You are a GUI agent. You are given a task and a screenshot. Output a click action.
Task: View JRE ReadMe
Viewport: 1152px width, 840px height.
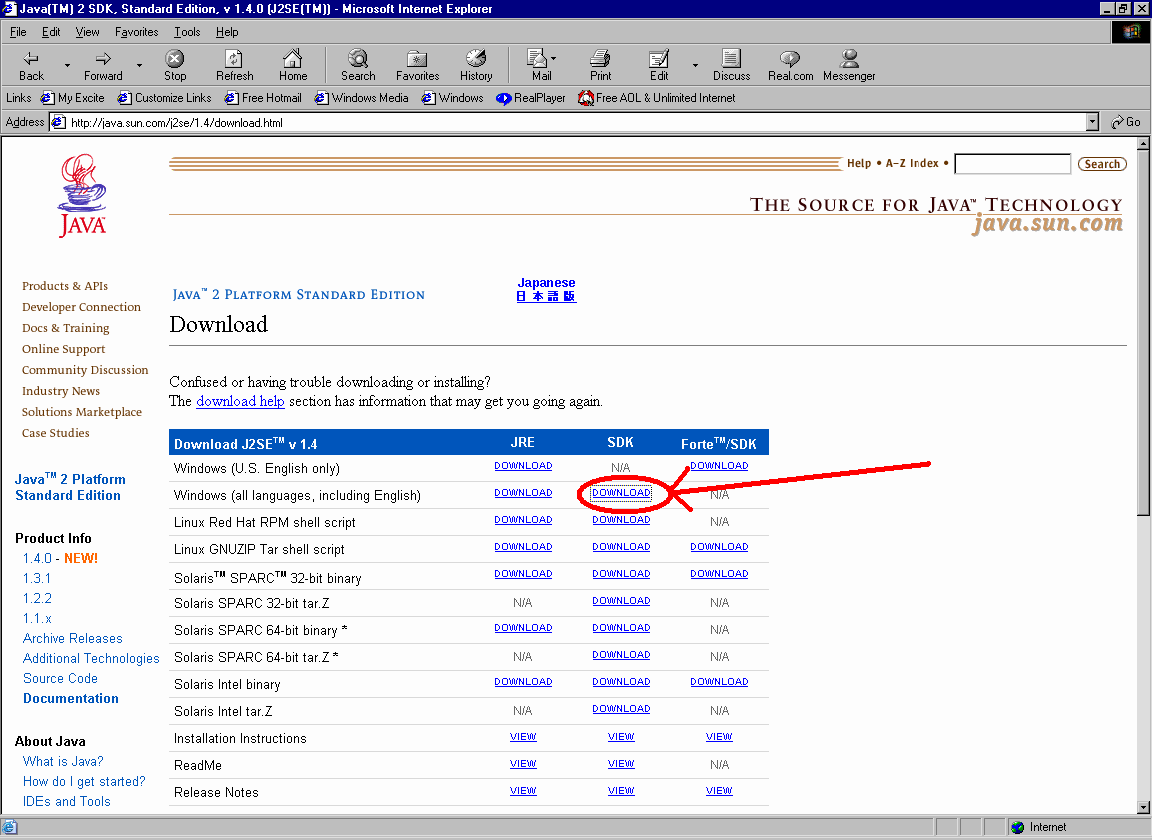[523, 764]
